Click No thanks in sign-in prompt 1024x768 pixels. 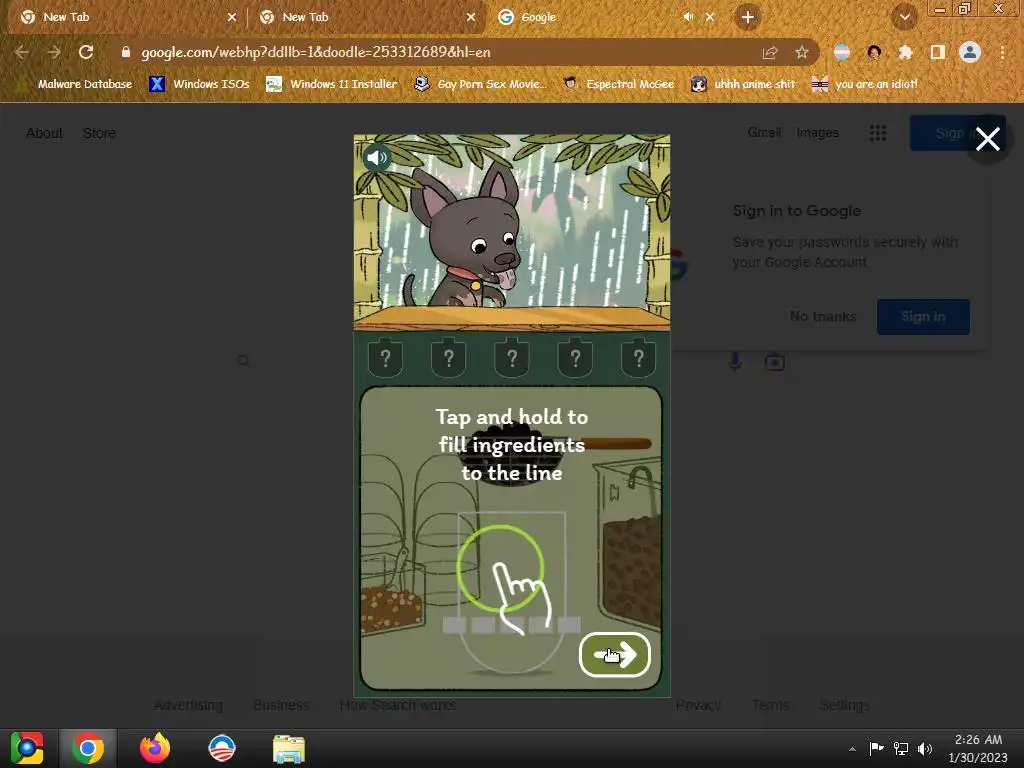pos(823,317)
